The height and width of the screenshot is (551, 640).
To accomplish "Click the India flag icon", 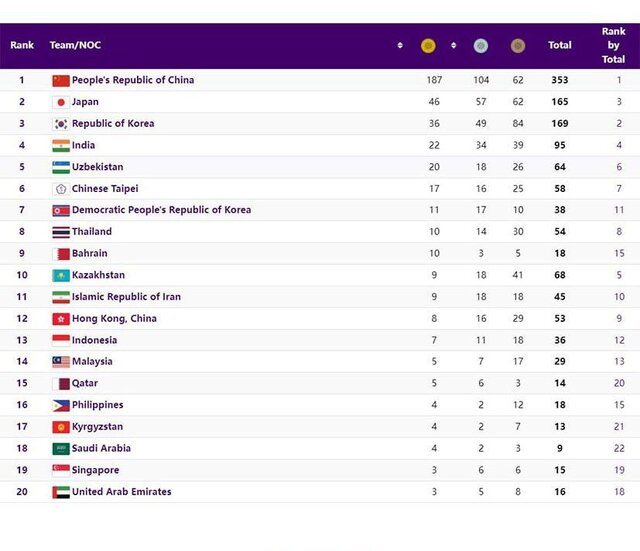I will pyautogui.click(x=60, y=145).
